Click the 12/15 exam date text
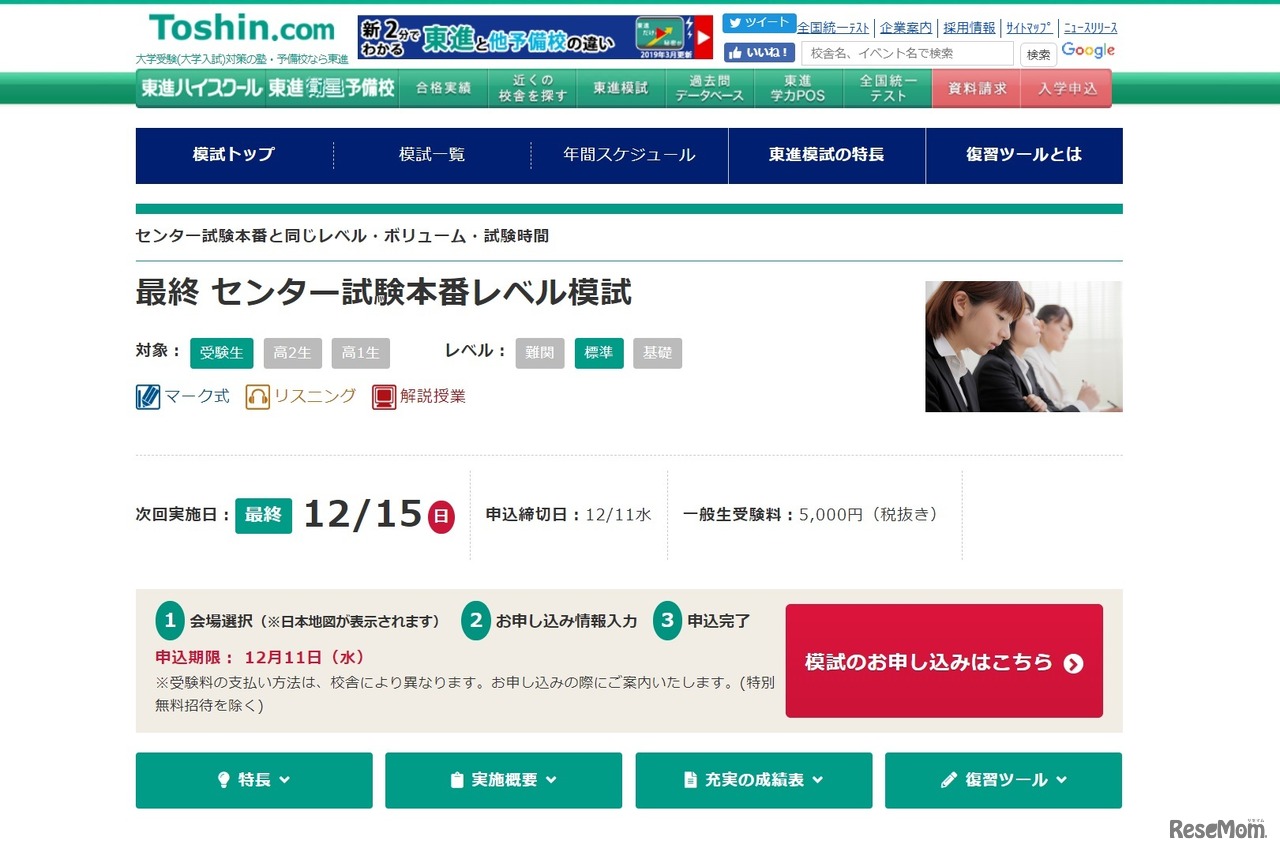 (x=363, y=514)
